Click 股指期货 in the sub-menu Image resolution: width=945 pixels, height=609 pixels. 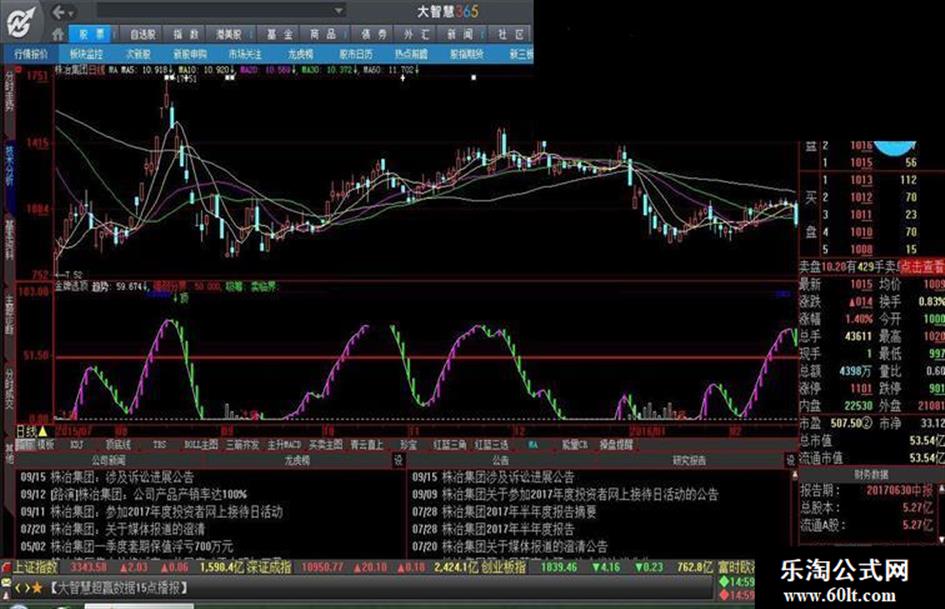click(466, 54)
